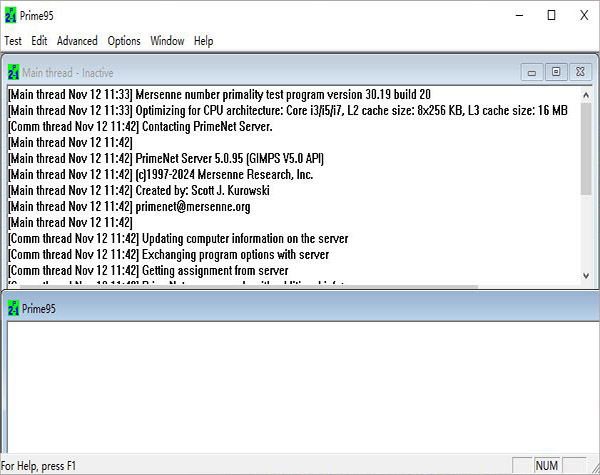Click the 'Created by: Scott J. Kurowski' line
The width and height of the screenshot is (600, 475).
139,191
